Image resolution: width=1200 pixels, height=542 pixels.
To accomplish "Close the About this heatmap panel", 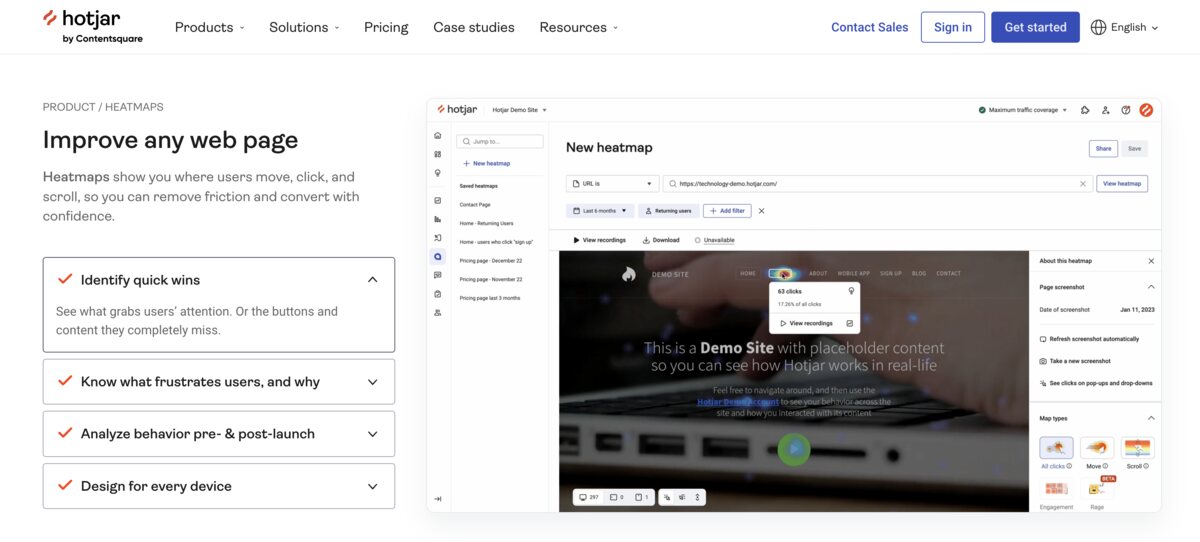I will click(1151, 261).
